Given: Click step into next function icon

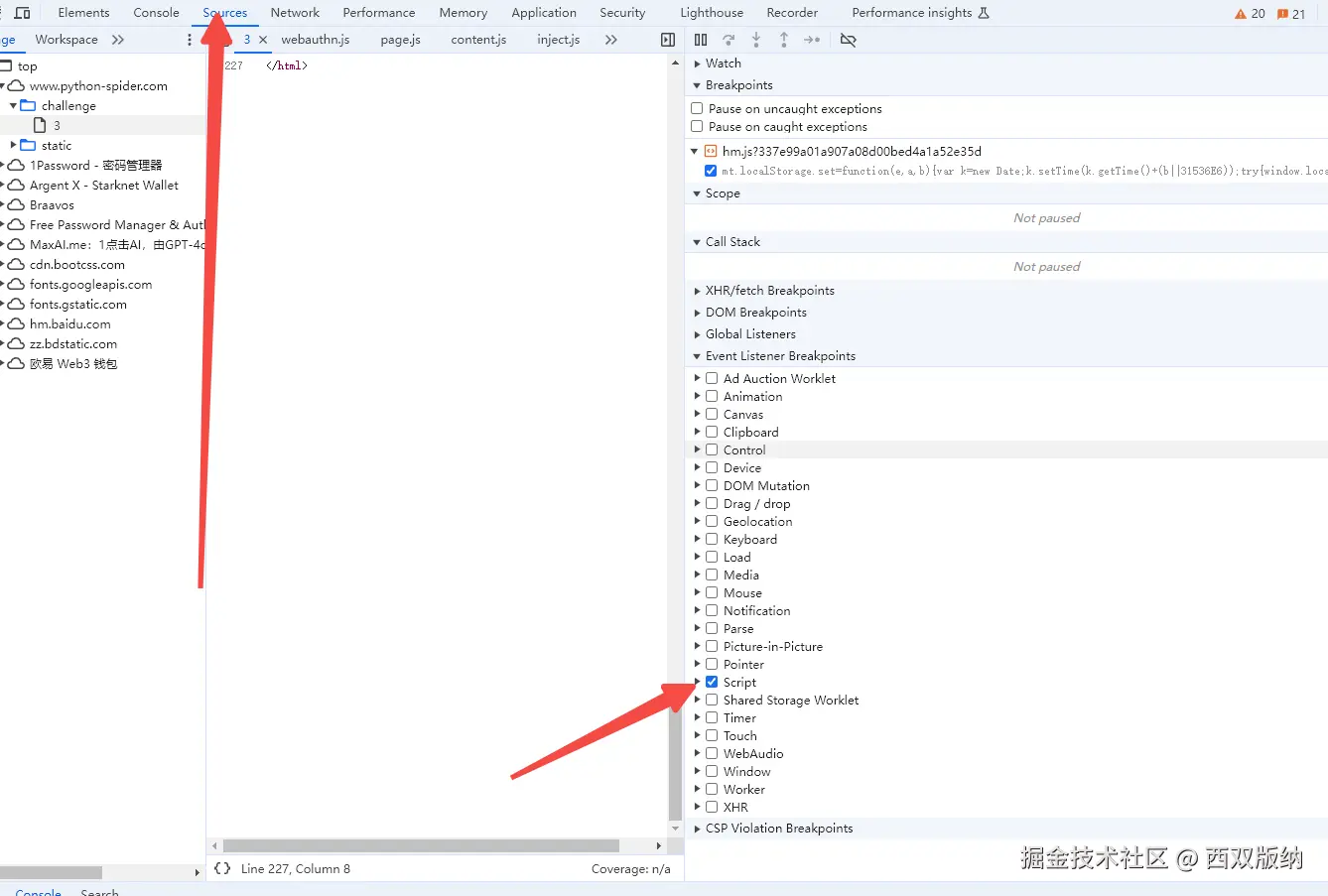Looking at the screenshot, I should tap(756, 40).
